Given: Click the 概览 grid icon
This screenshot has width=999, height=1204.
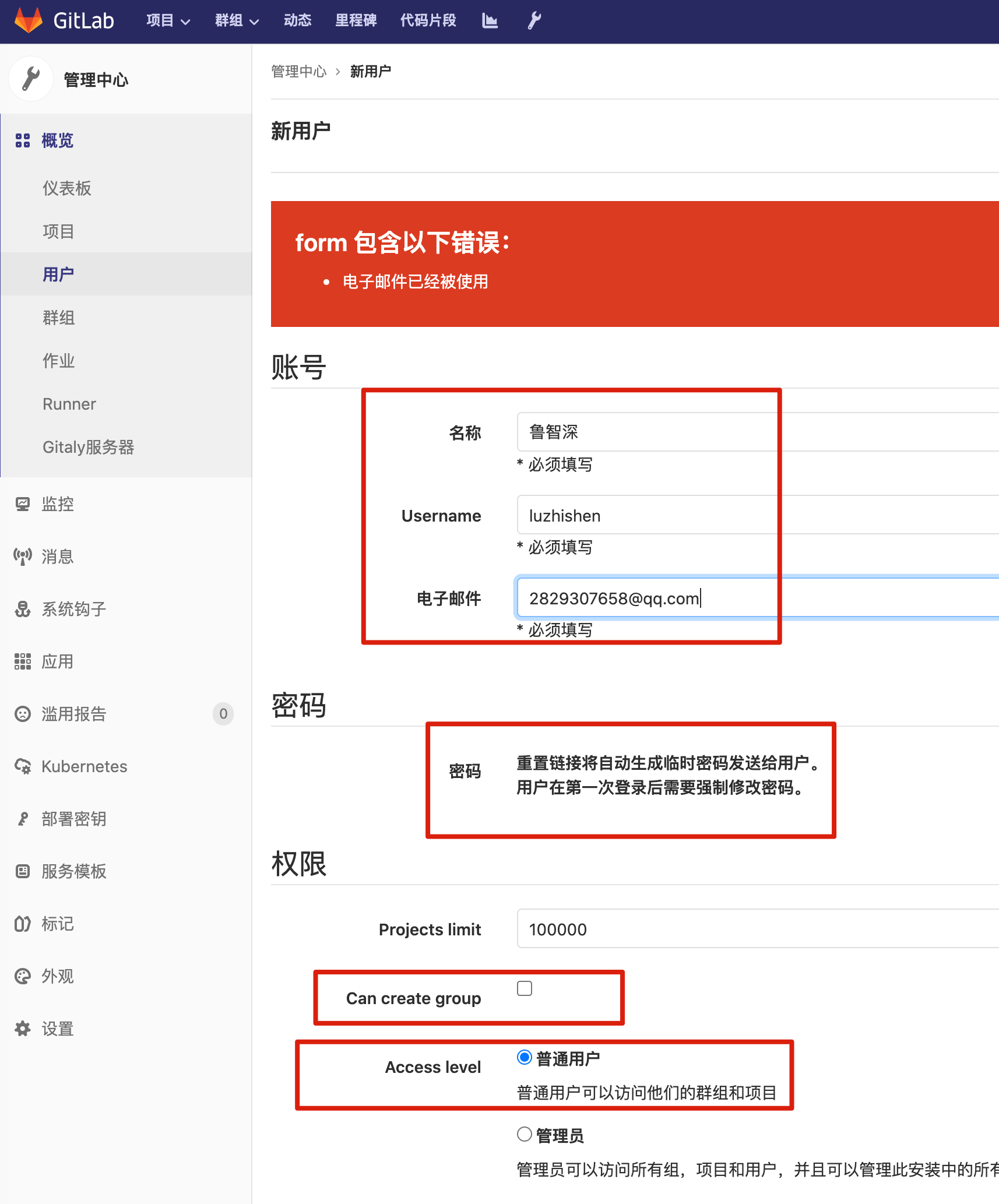Looking at the screenshot, I should pos(23,140).
